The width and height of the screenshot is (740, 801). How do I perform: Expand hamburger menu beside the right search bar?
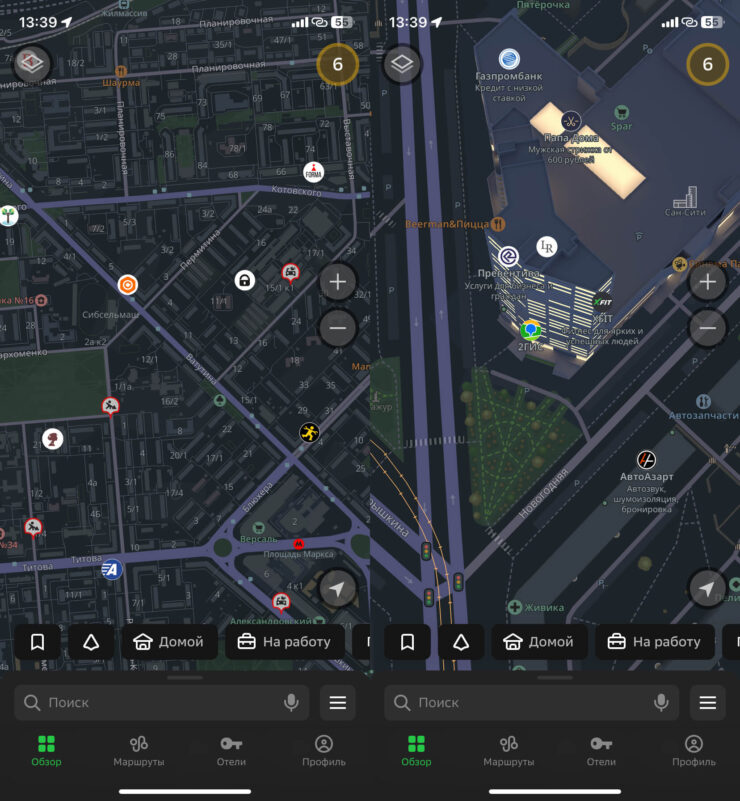coord(707,703)
